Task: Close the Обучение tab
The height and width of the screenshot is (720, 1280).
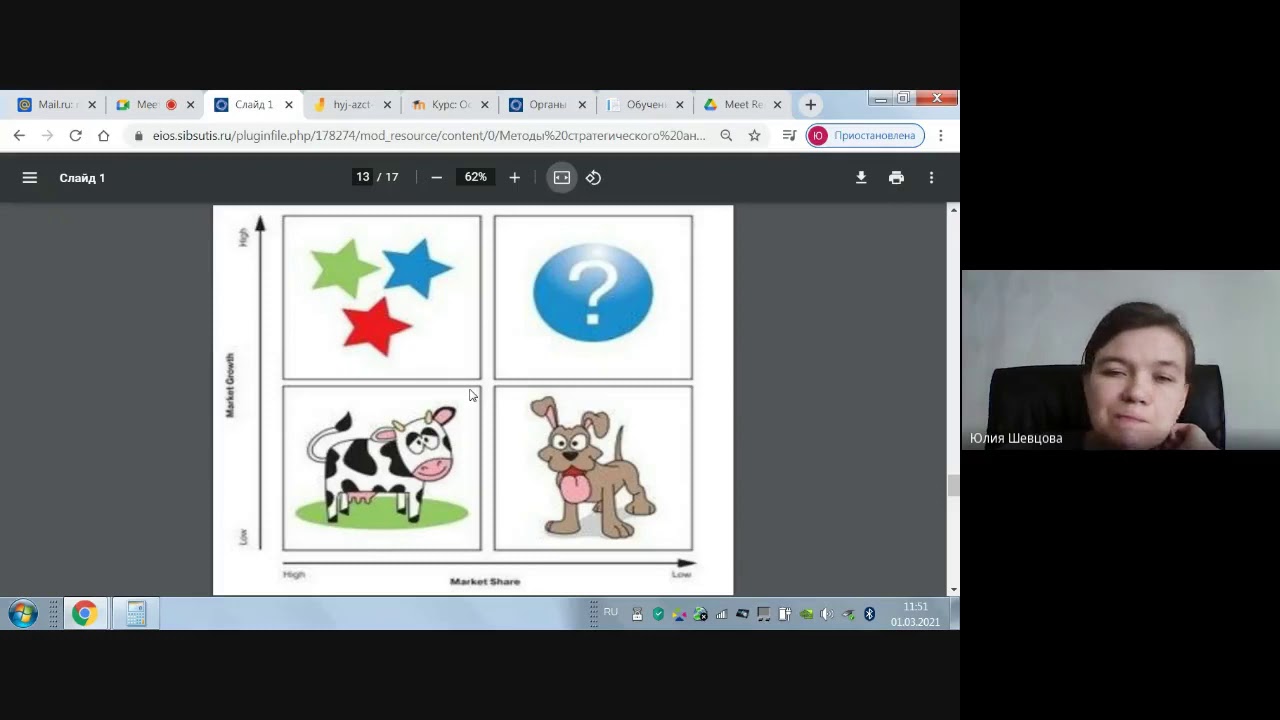Action: [x=680, y=104]
